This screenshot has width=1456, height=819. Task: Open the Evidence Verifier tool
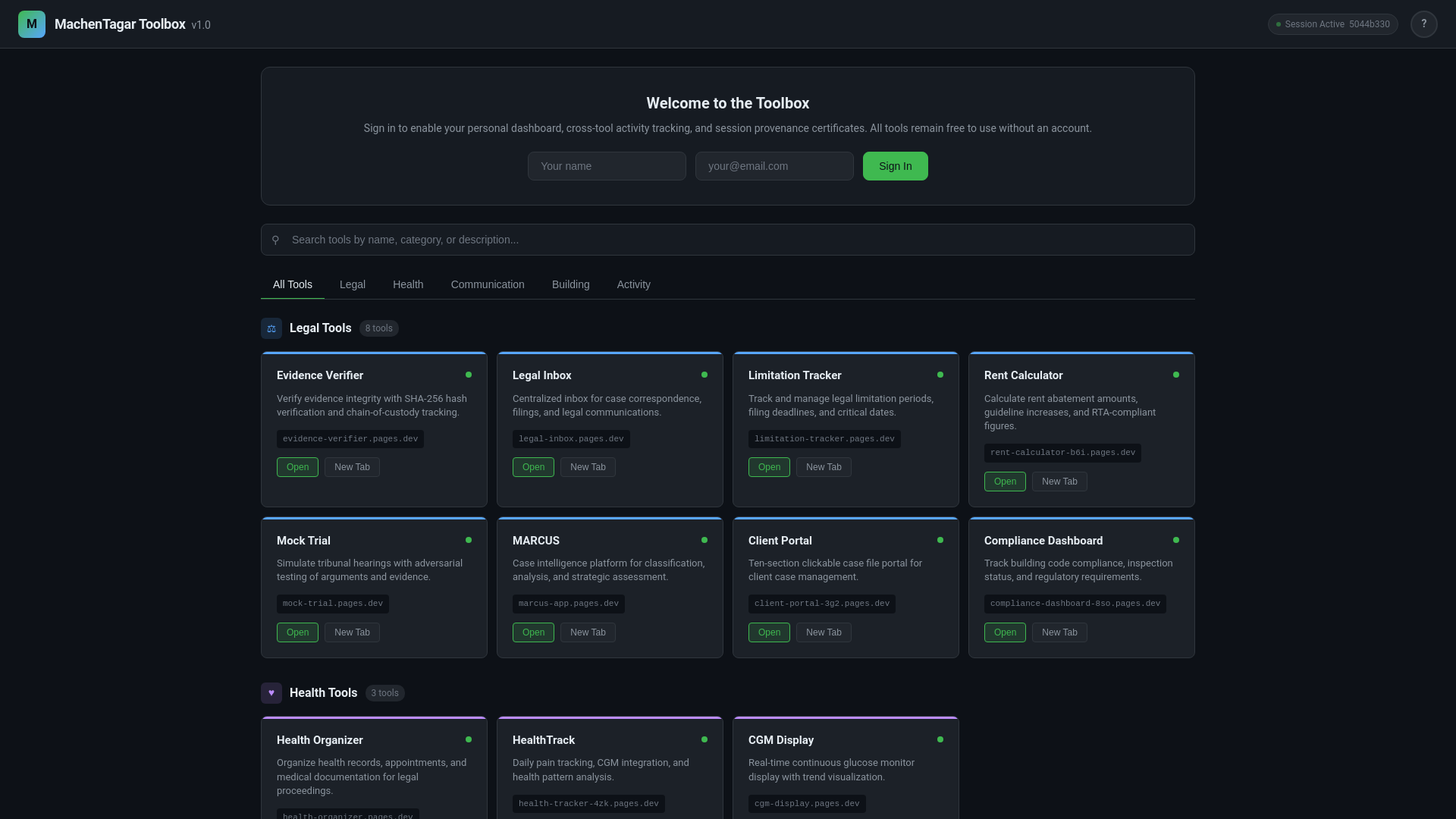point(297,467)
